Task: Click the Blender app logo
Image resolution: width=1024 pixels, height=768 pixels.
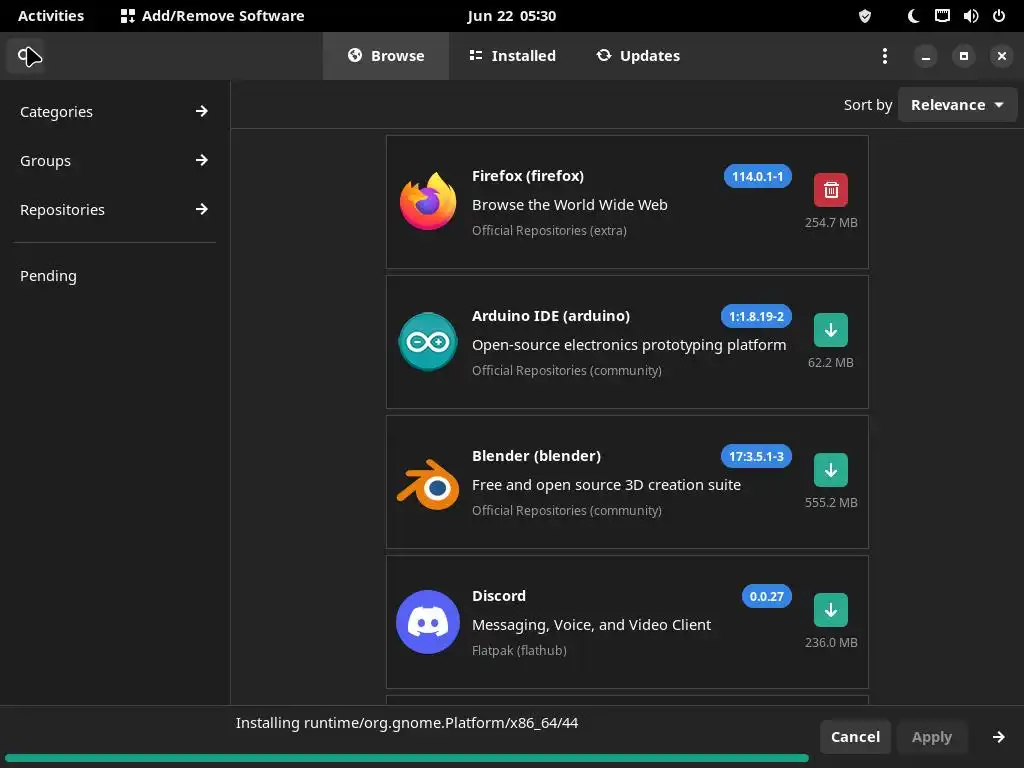Action: click(428, 484)
